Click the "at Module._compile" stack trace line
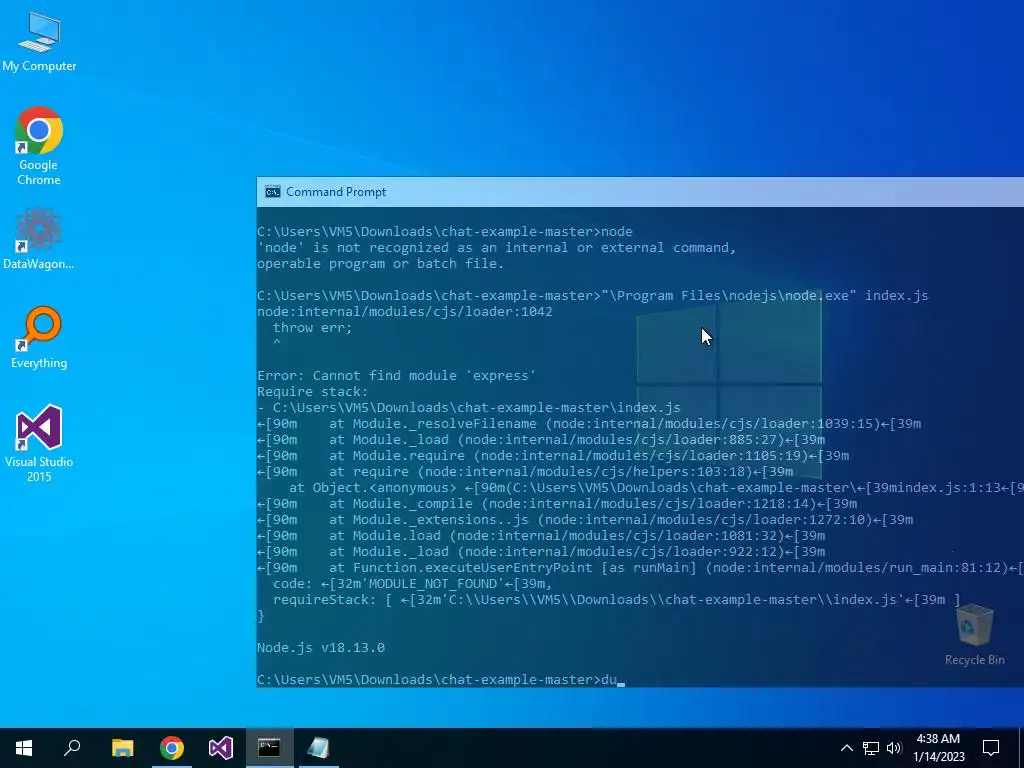 pos(557,504)
